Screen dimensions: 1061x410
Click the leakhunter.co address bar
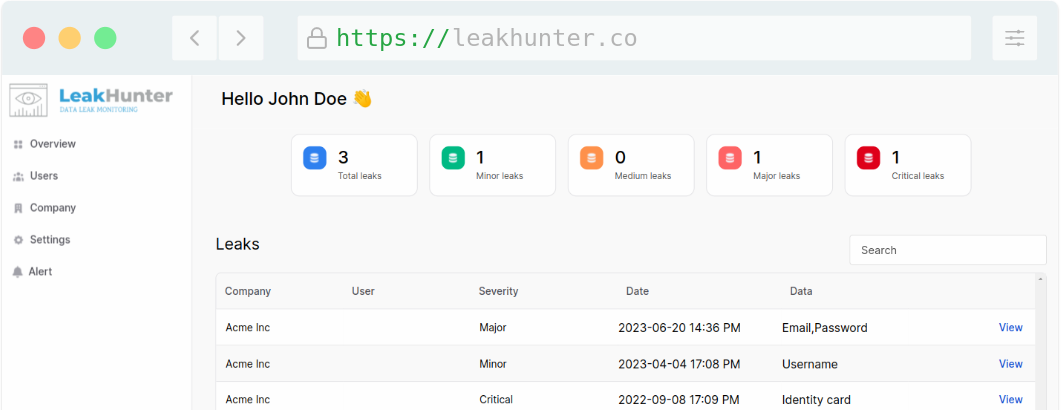click(x=634, y=38)
